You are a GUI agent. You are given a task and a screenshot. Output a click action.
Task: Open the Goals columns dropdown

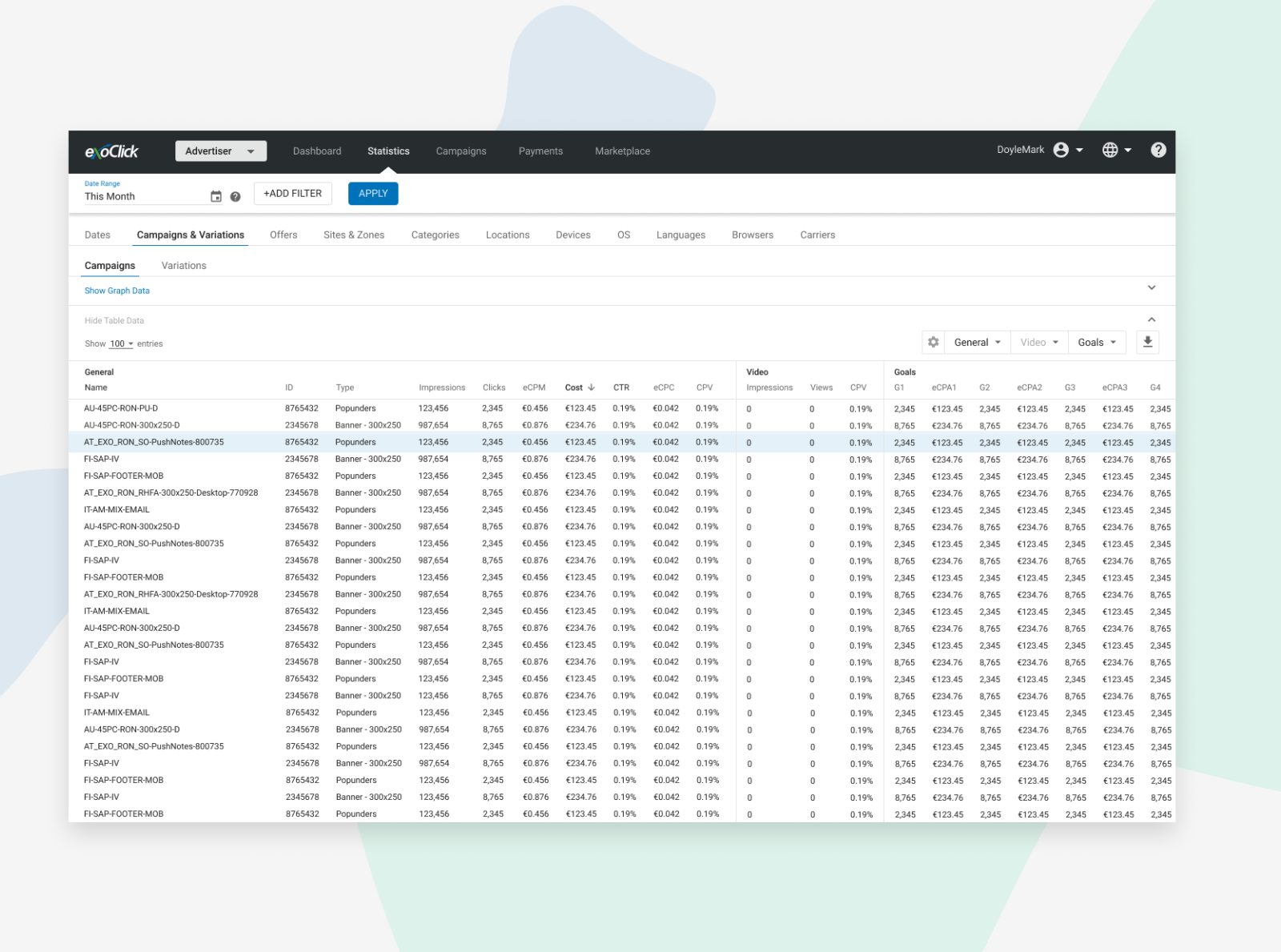point(1096,342)
